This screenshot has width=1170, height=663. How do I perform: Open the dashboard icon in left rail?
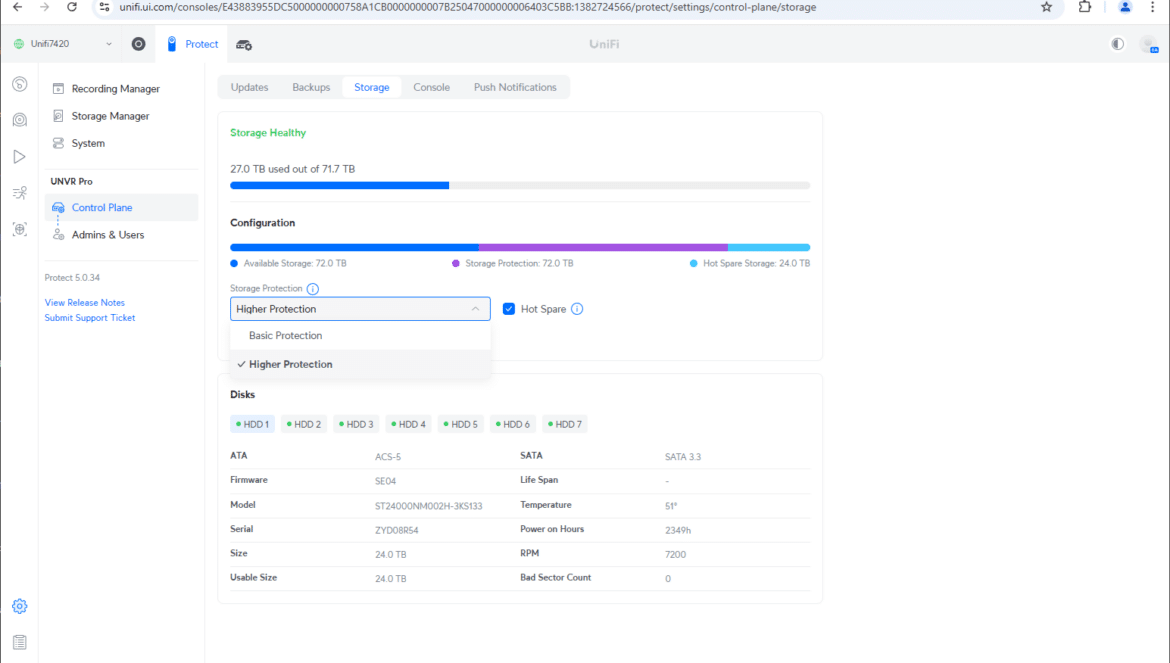coord(20,84)
